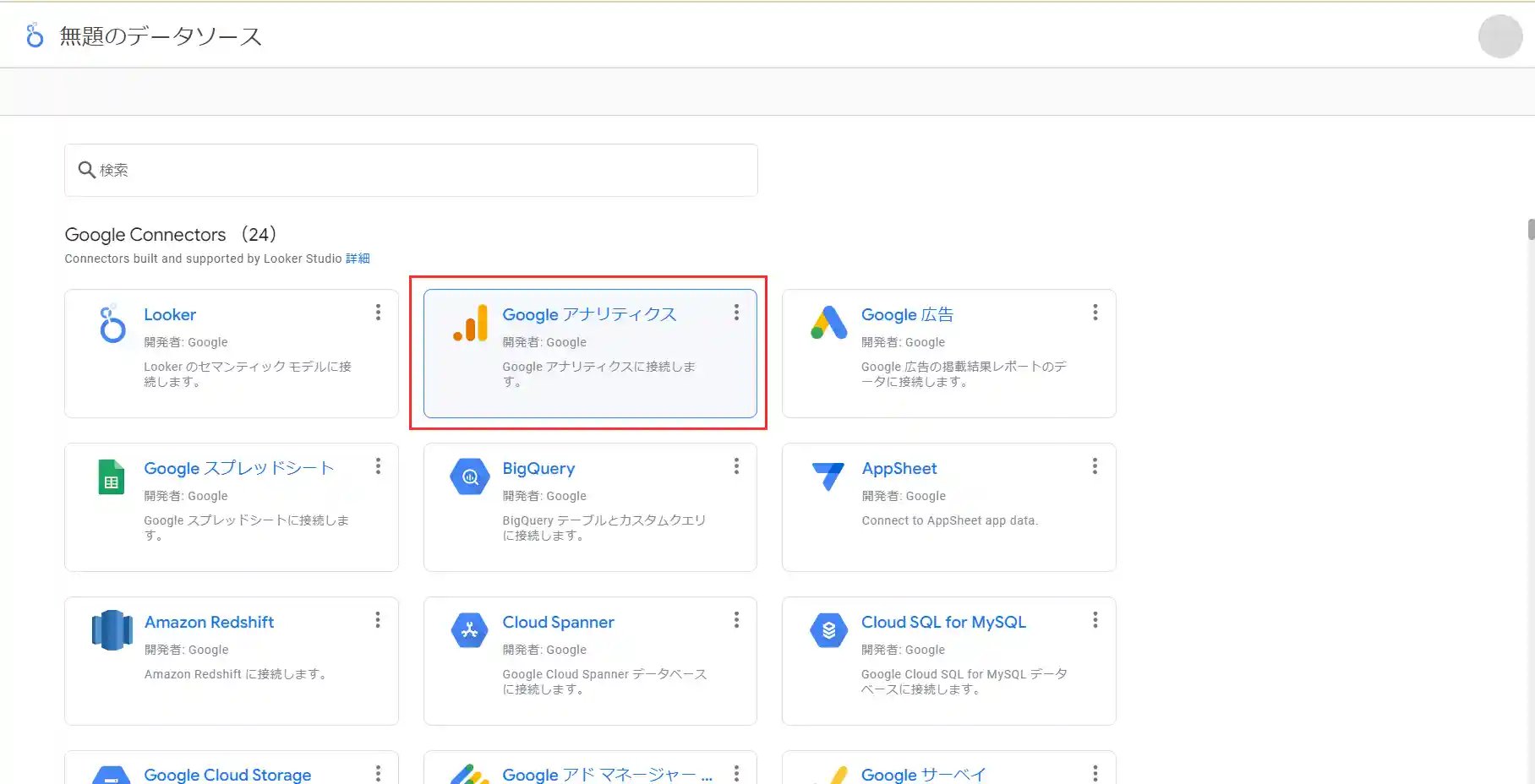Image resolution: width=1535 pixels, height=784 pixels.
Task: Open more options for BigQuery card
Action: click(x=736, y=466)
